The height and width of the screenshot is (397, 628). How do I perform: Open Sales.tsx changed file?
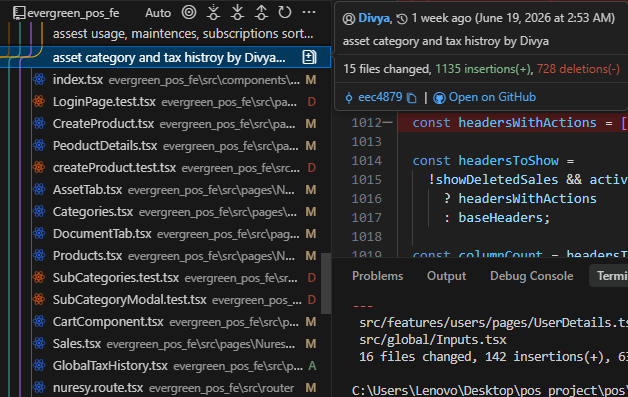[176, 344]
